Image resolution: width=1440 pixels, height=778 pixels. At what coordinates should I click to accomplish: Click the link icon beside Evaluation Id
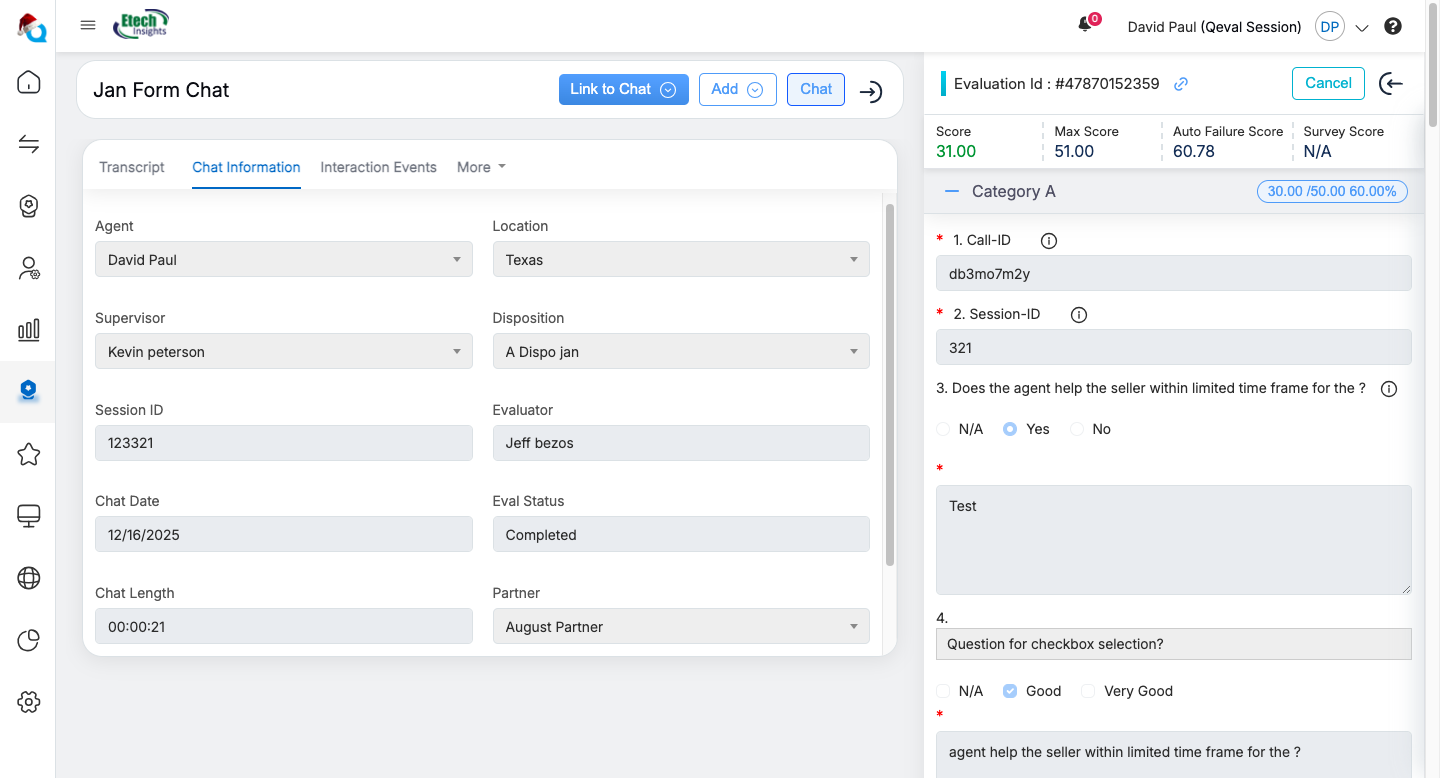1181,84
